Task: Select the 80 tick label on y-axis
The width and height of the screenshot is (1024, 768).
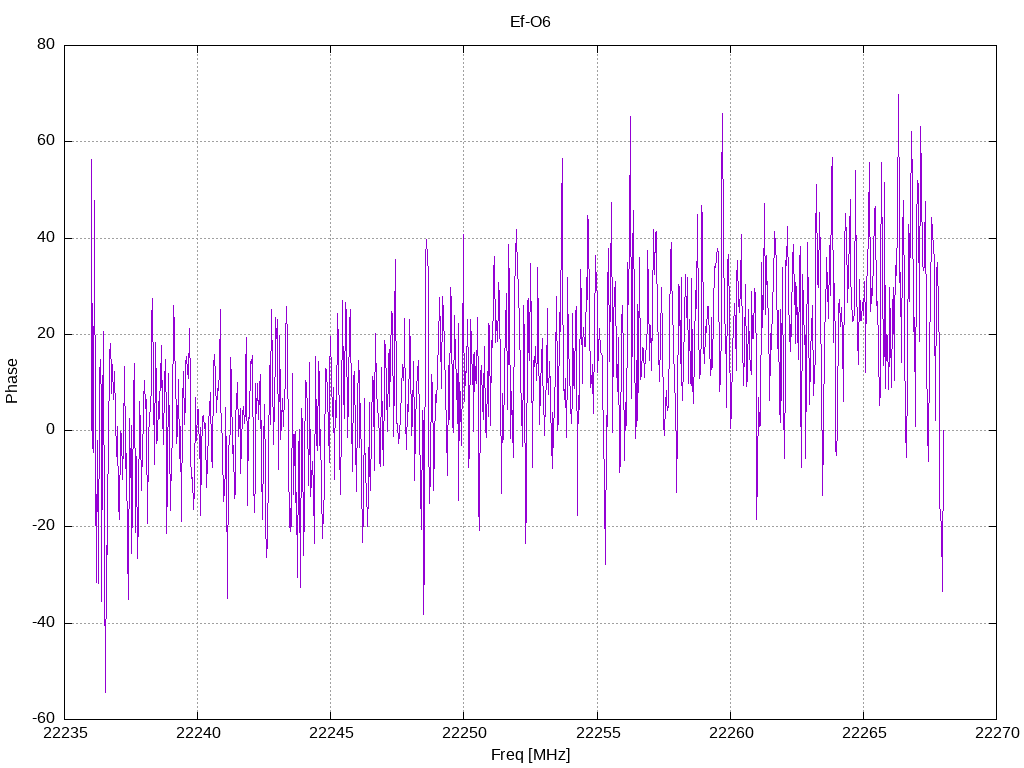Action: click(47, 45)
